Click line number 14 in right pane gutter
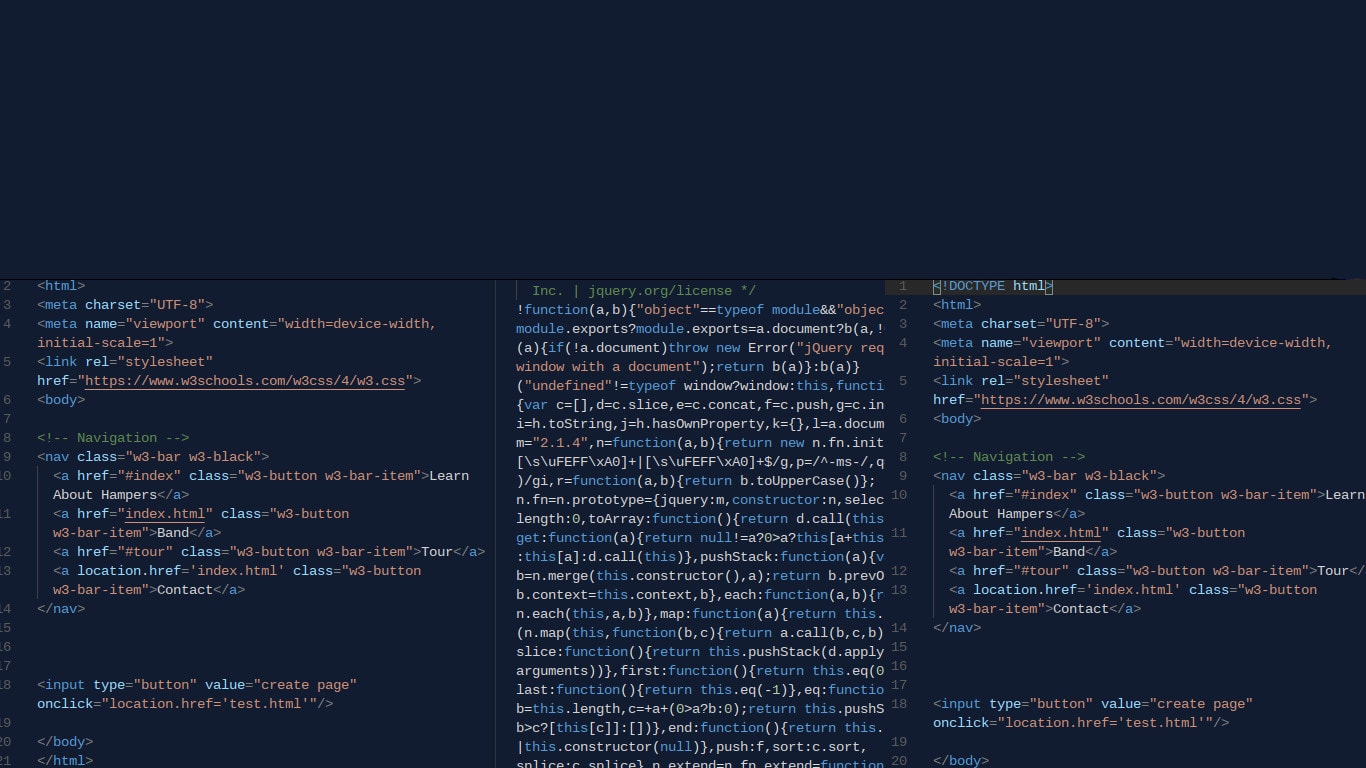This screenshot has width=1366, height=768. [x=899, y=628]
